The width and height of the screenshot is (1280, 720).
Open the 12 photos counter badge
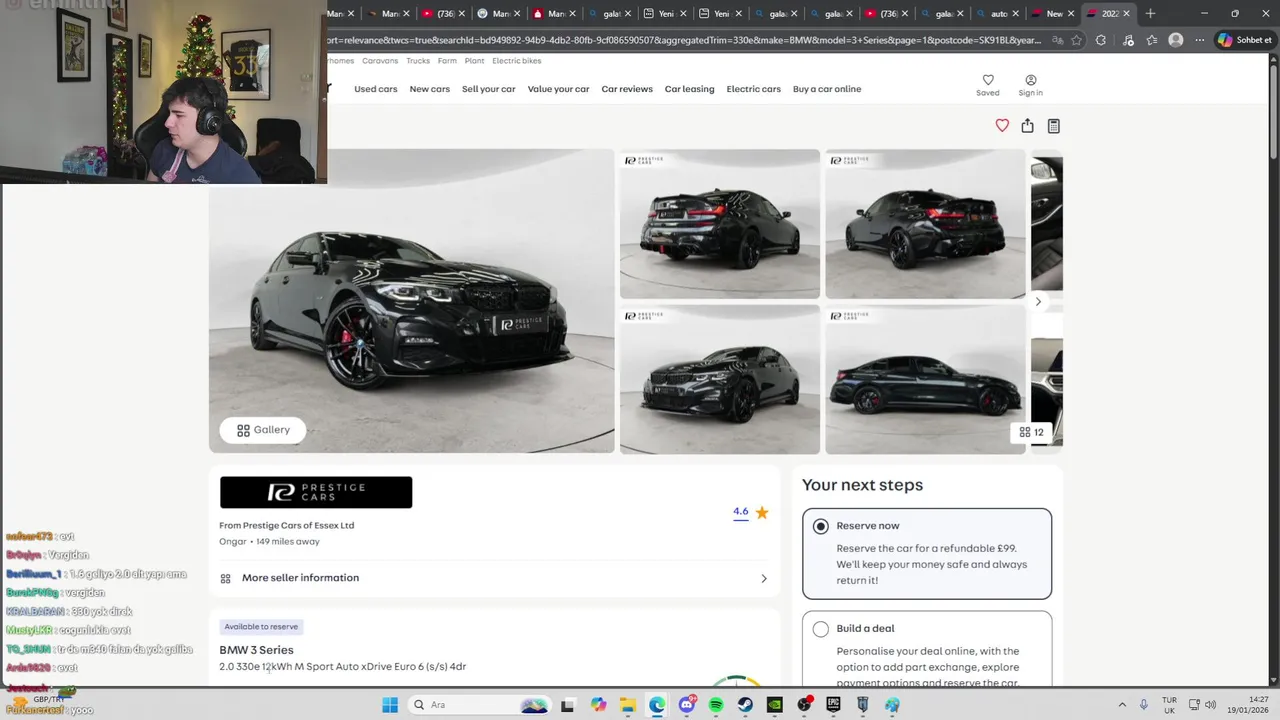1031,432
